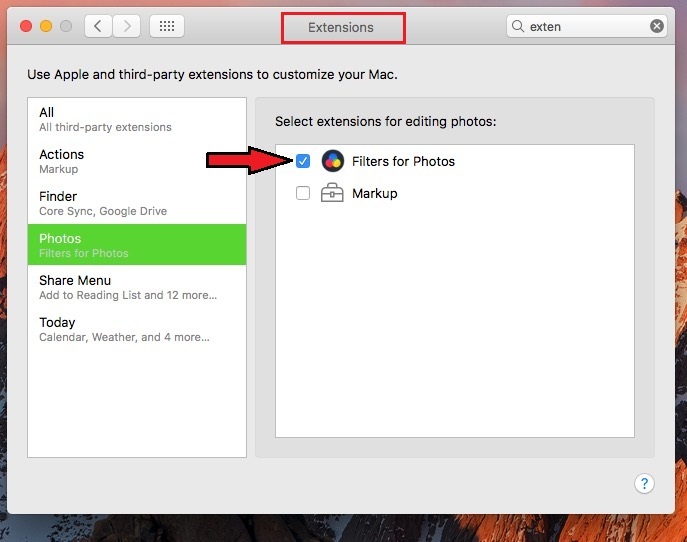Close the Extensions window with red button
687x542 pixels.
[x=26, y=26]
